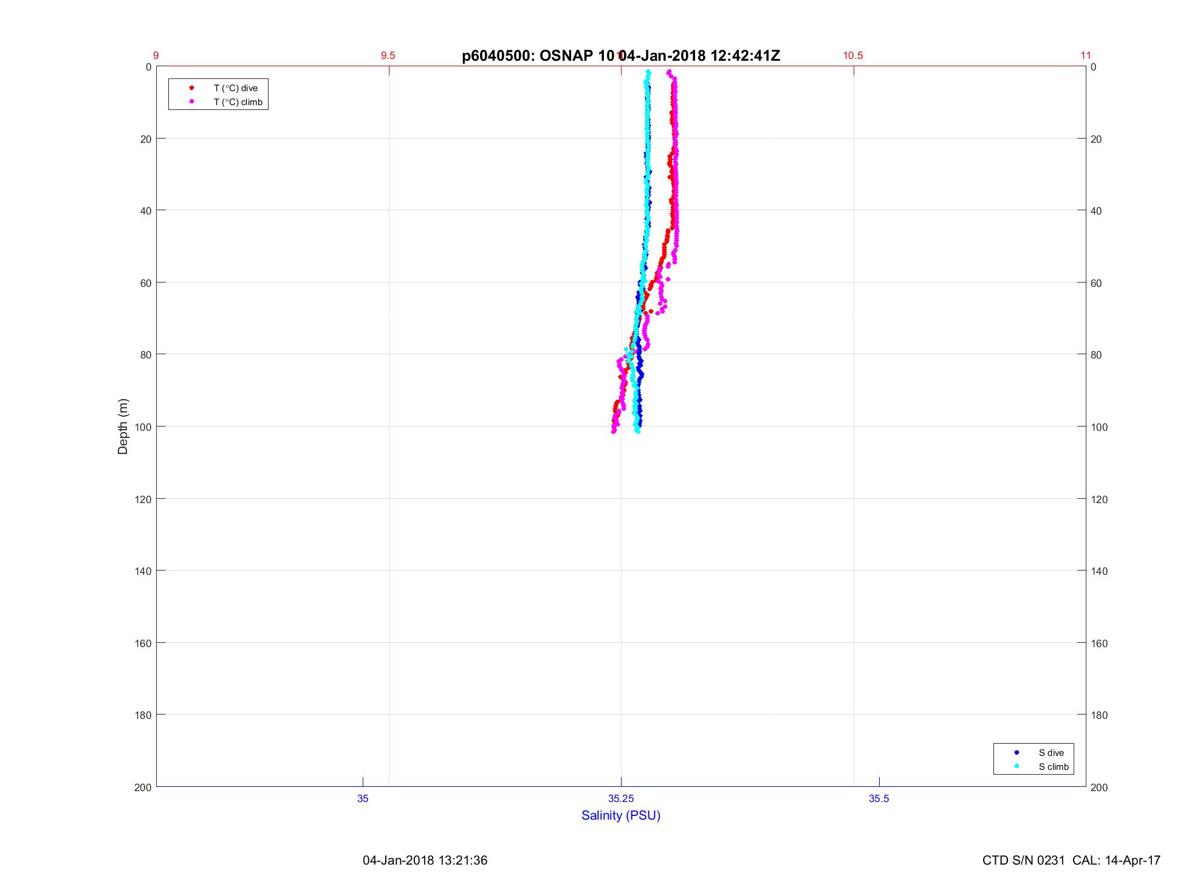Click the 120 tick on right depth axis
This screenshot has width=1200, height=885.
point(1100,499)
